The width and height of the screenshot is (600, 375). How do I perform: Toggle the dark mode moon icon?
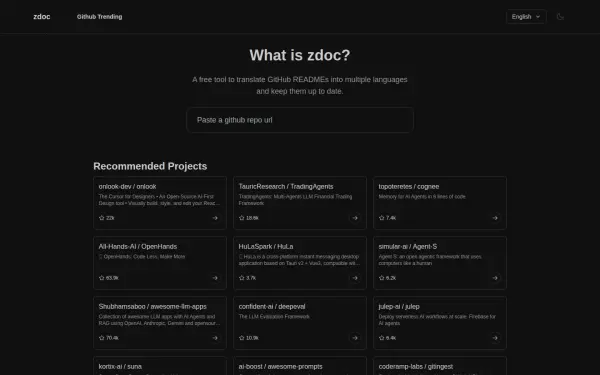pos(560,16)
